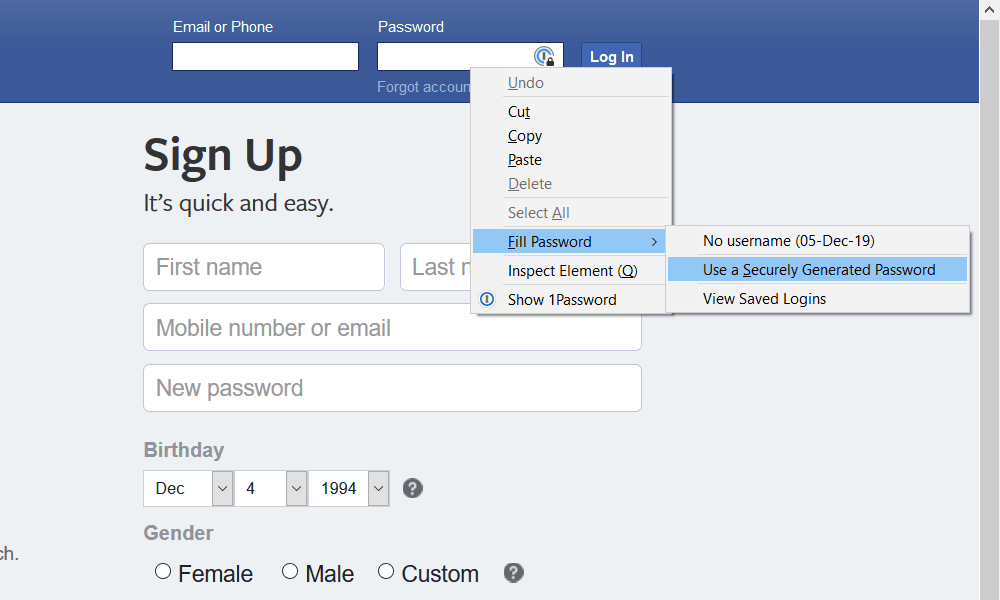Click the Mobile number or email field

click(392, 327)
